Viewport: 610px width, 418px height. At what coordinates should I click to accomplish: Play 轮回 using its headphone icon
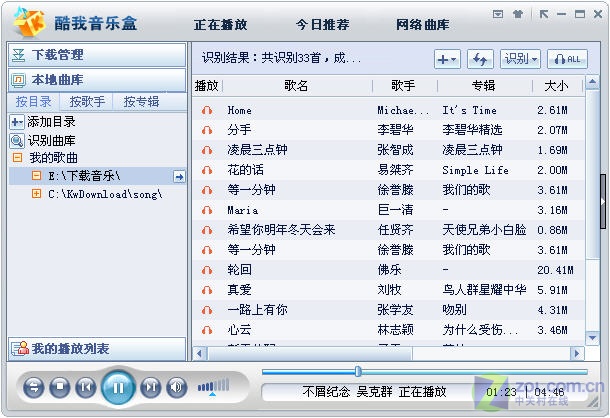(207, 270)
